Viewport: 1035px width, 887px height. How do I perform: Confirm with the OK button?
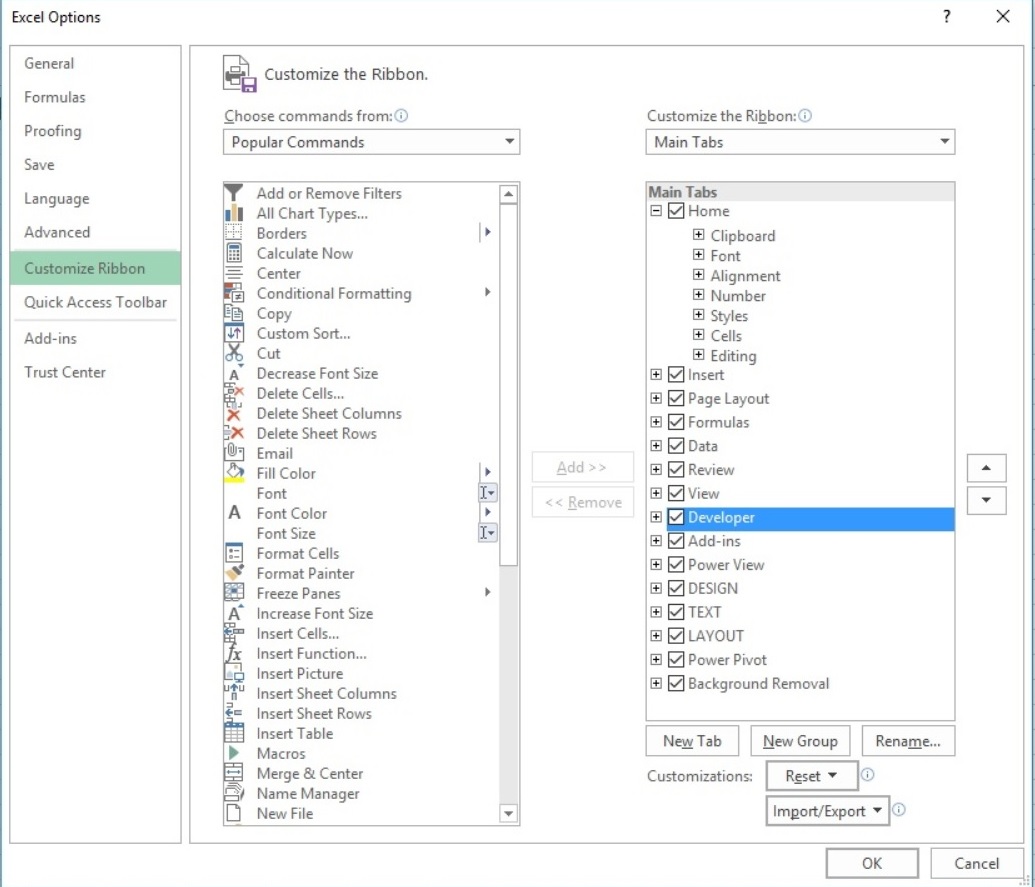pos(872,863)
